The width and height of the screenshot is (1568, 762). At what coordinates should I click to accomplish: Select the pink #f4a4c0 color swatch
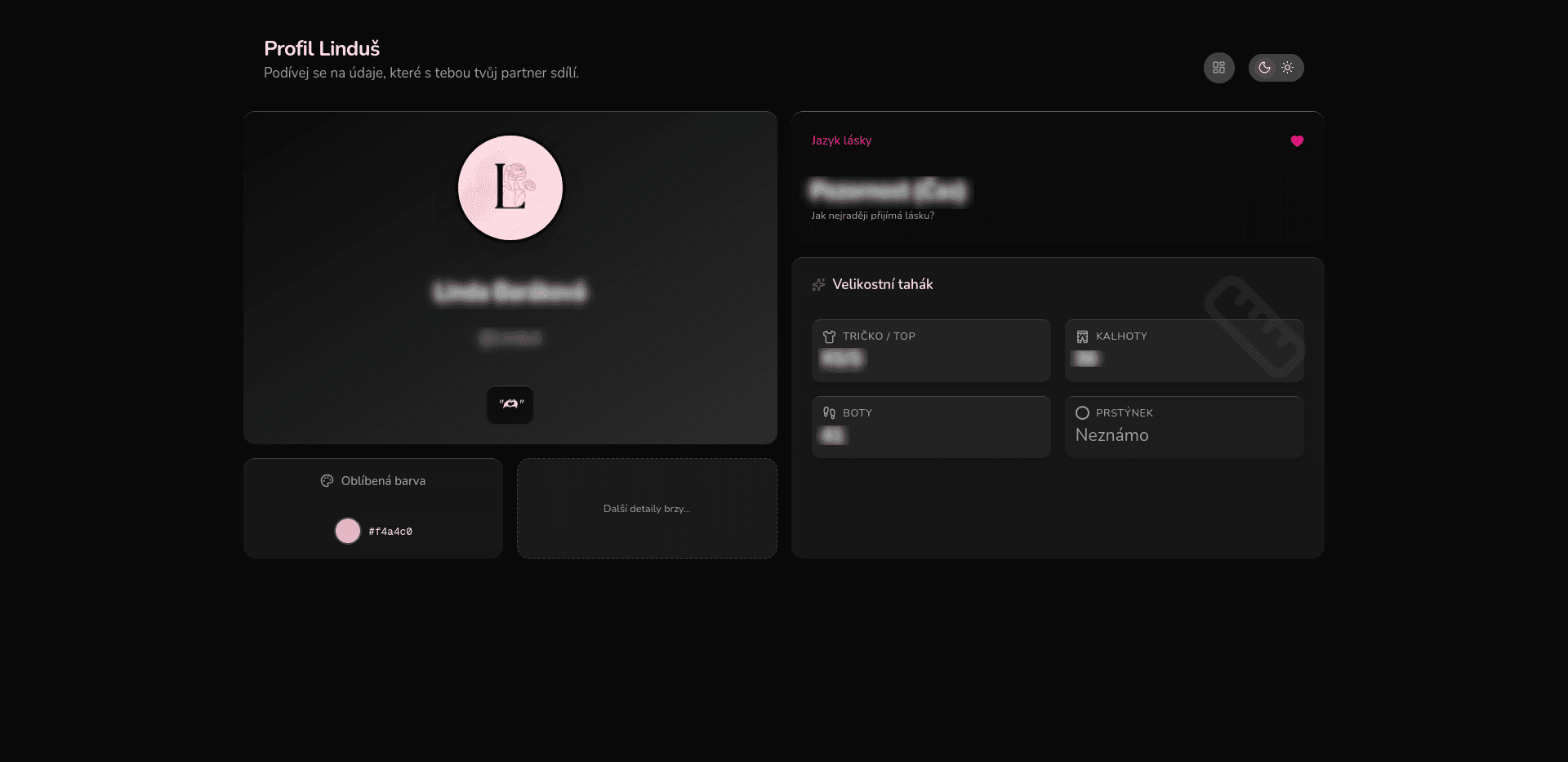(x=348, y=531)
